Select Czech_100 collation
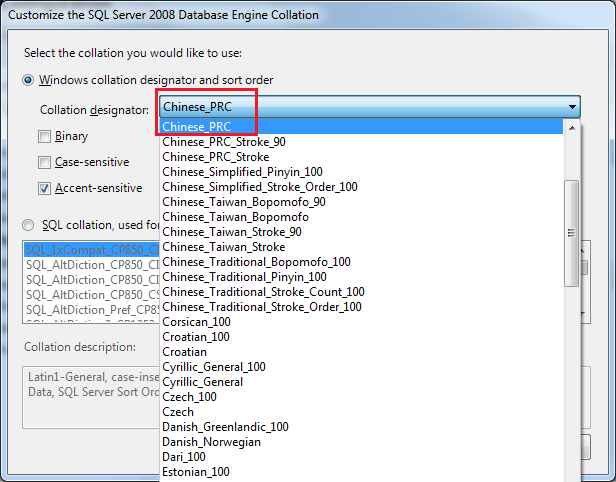The height and width of the screenshot is (482, 616). (361, 397)
